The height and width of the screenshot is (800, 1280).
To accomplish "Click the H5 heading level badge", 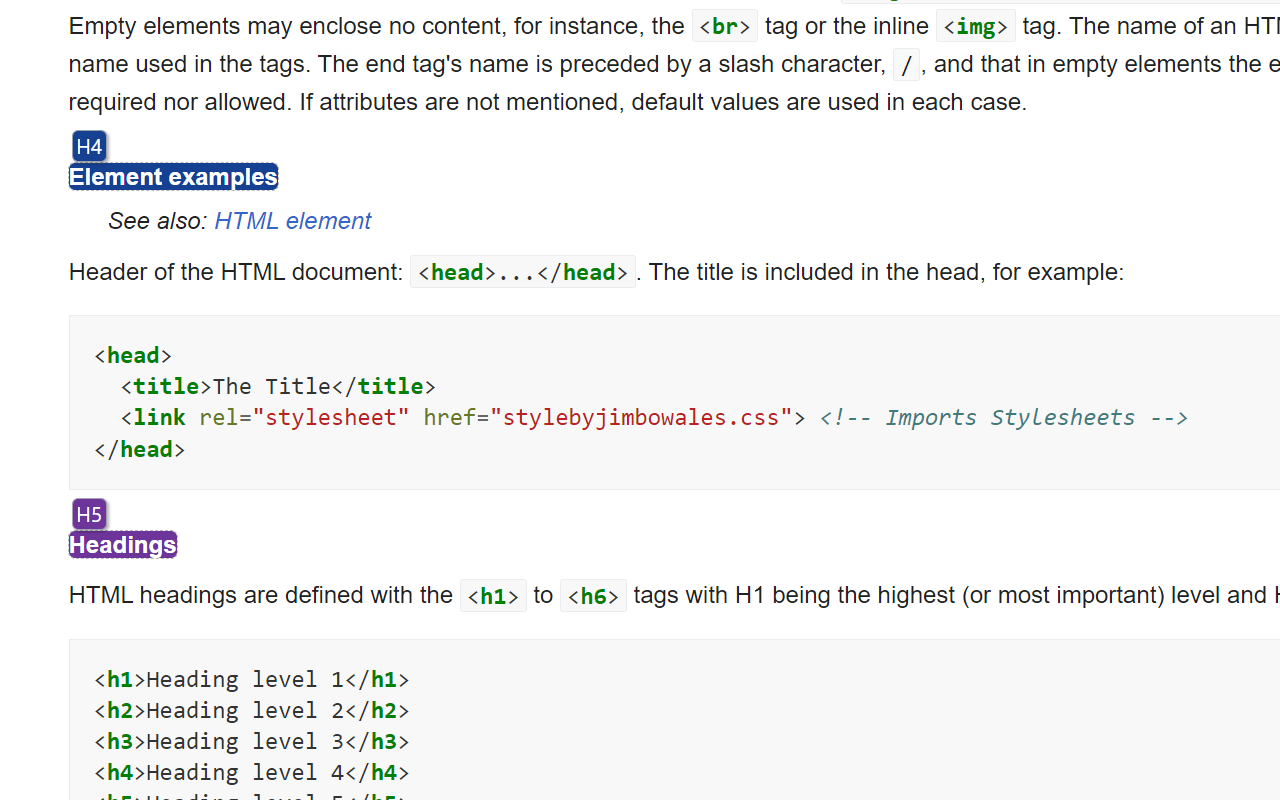I will pos(89,514).
